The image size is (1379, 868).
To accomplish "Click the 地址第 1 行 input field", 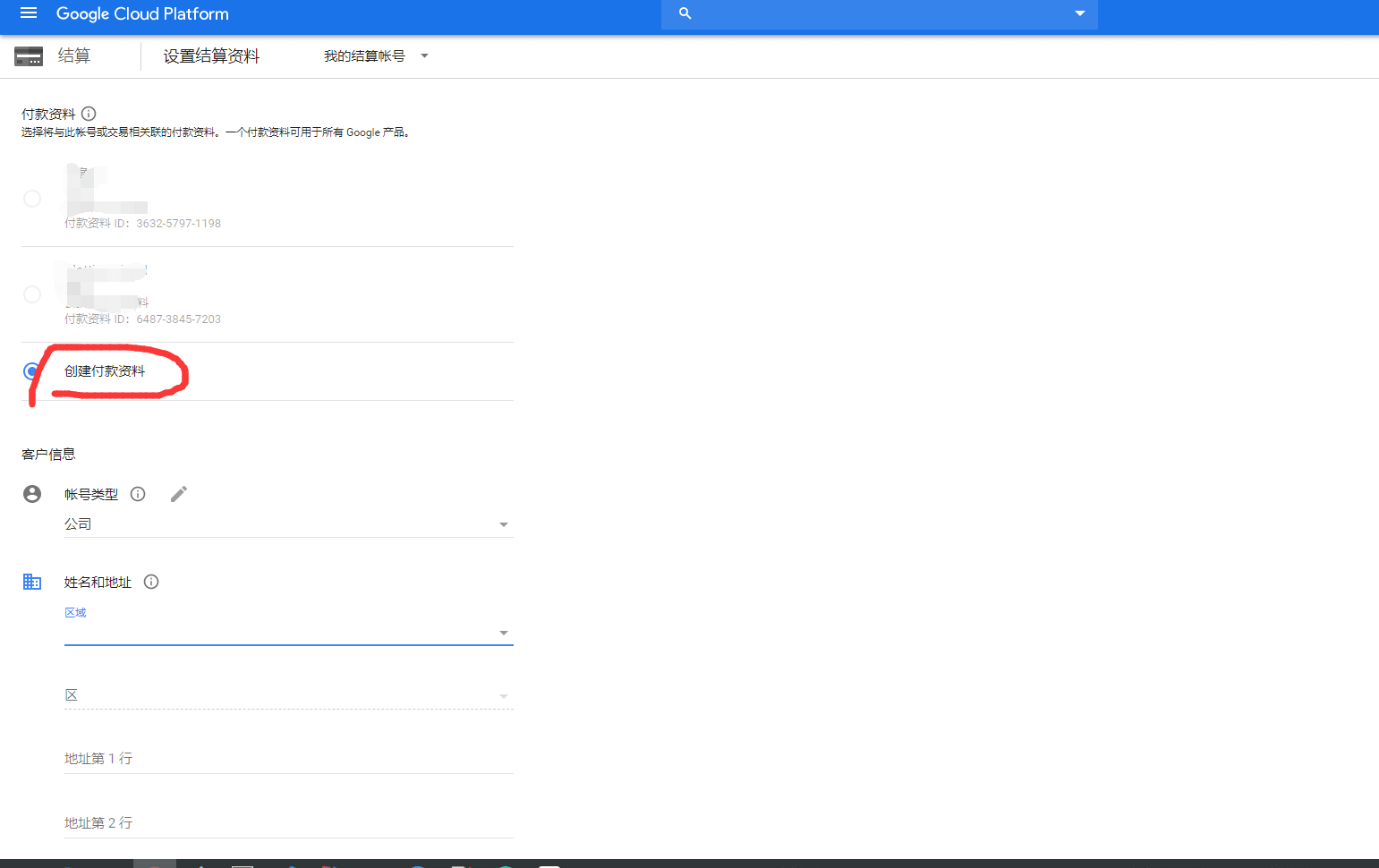I will 286,759.
